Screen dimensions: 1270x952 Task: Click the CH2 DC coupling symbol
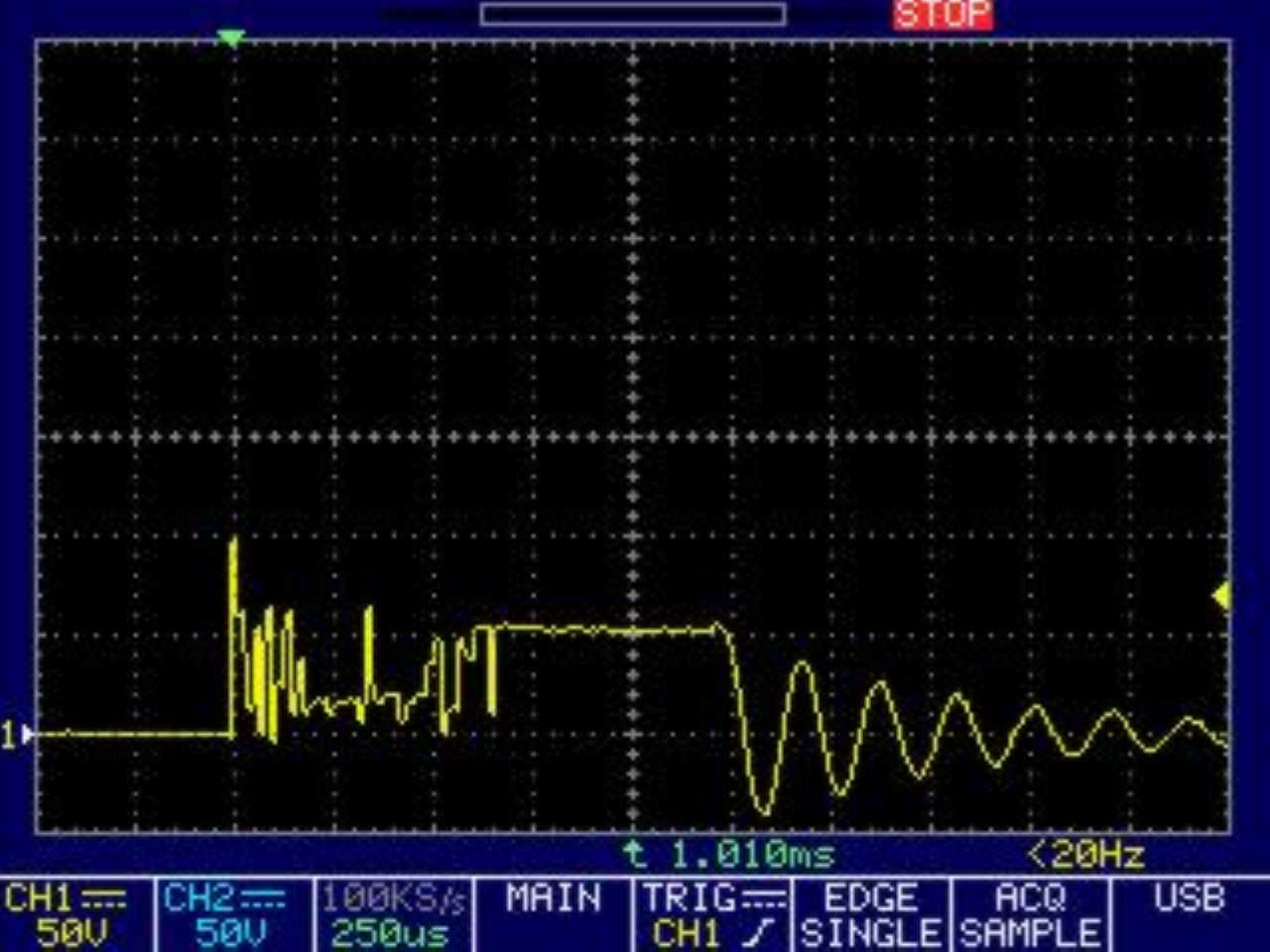(x=263, y=899)
